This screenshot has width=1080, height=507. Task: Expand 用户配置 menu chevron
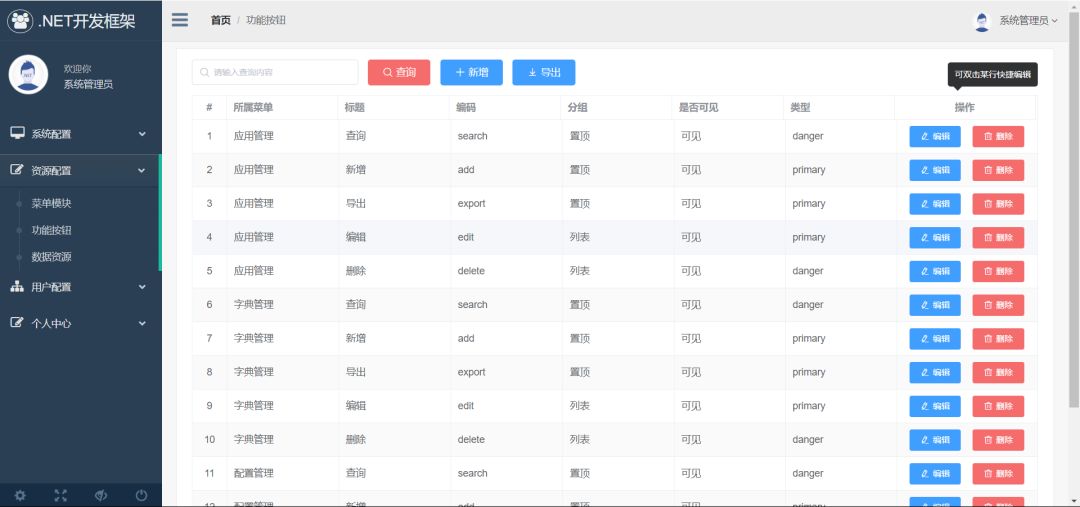[142, 287]
